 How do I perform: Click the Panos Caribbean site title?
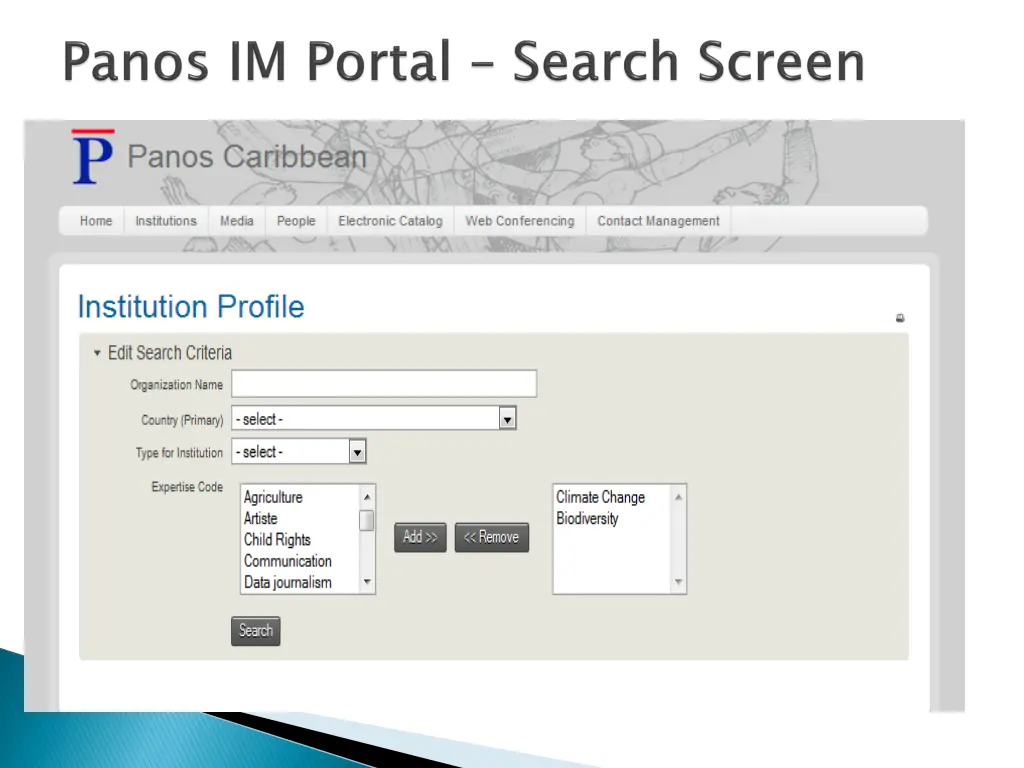pos(247,157)
